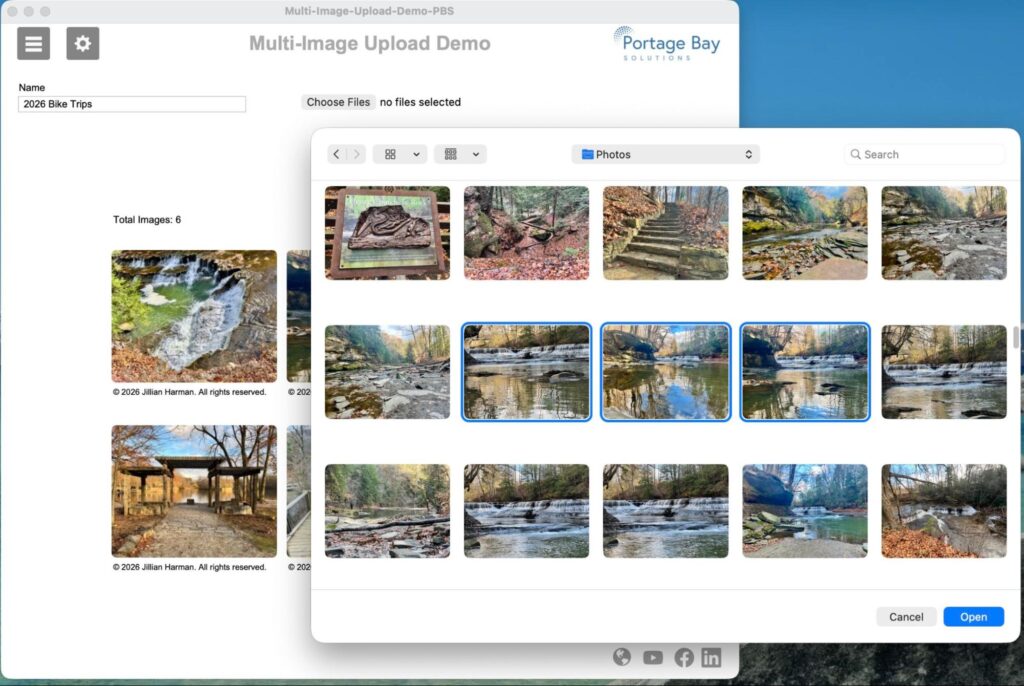Visit the website via the globe icon
The image size is (1024, 686).
pyautogui.click(x=622, y=657)
